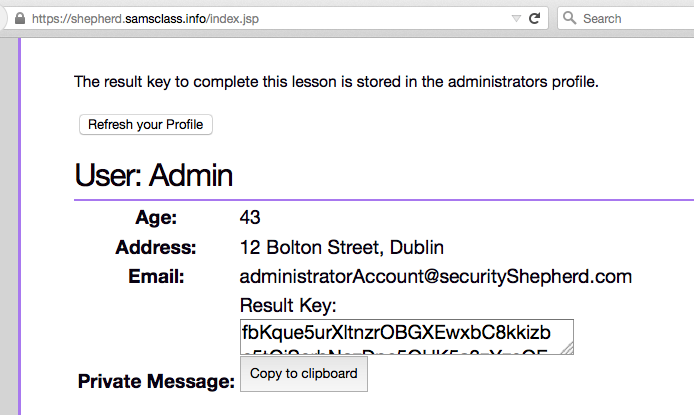Click the Private Message: label
The image size is (694, 415).
pyautogui.click(x=156, y=381)
